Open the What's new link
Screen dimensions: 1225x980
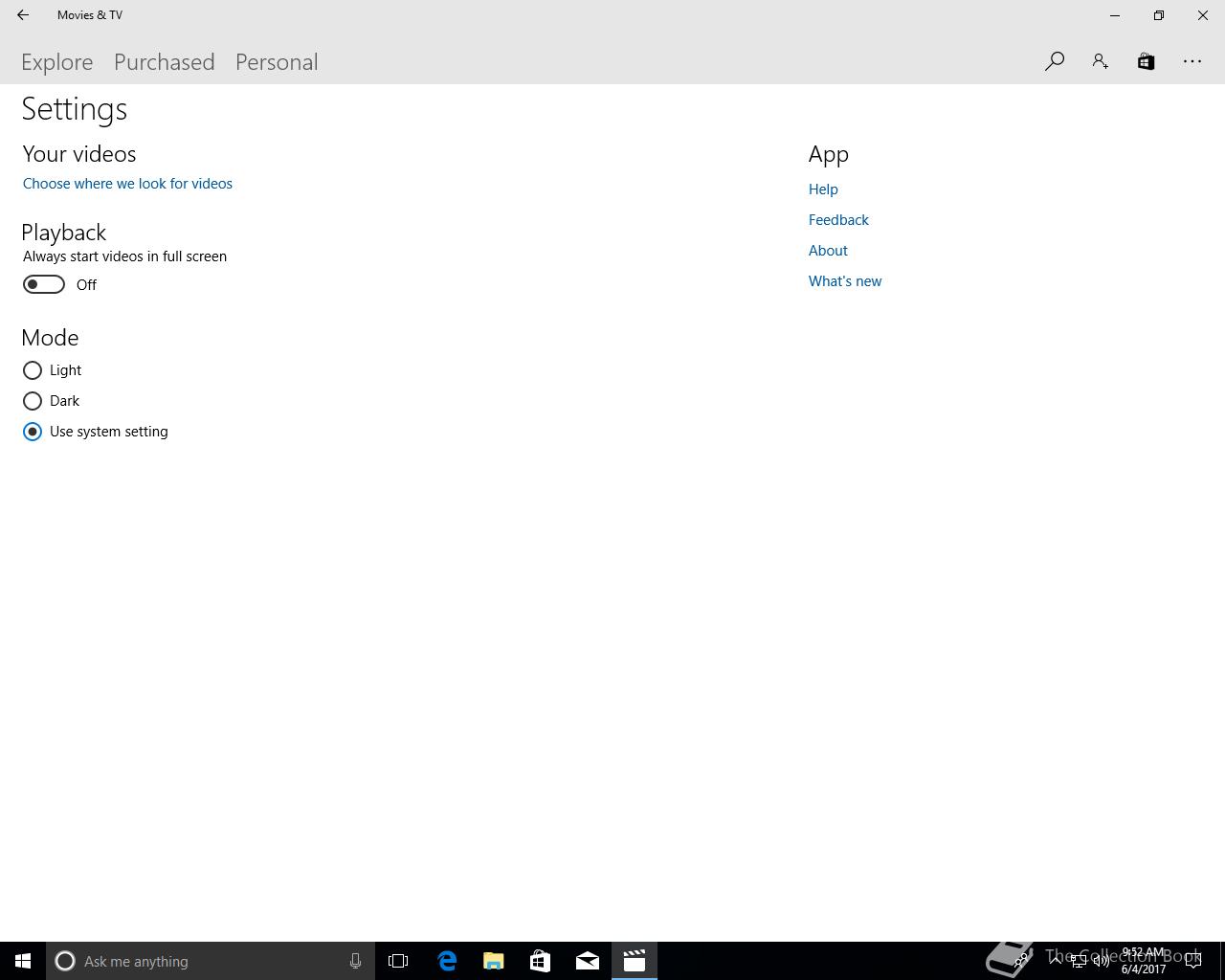(845, 281)
